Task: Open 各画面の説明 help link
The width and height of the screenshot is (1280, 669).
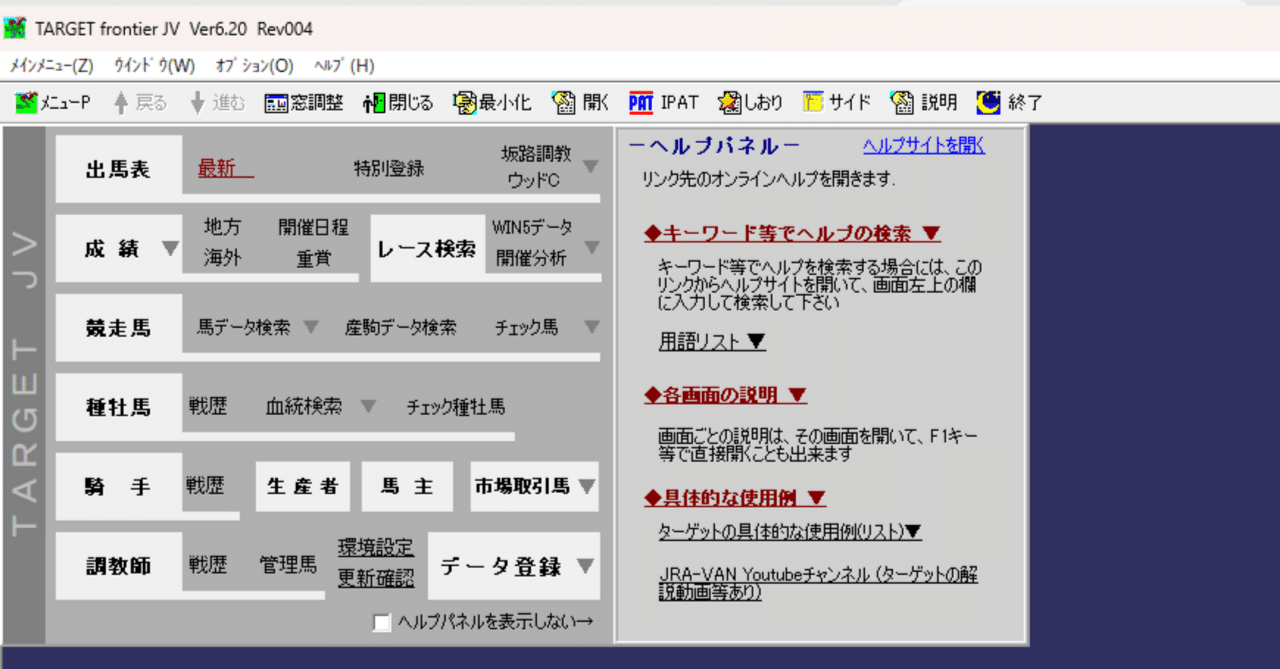Action: (726, 395)
